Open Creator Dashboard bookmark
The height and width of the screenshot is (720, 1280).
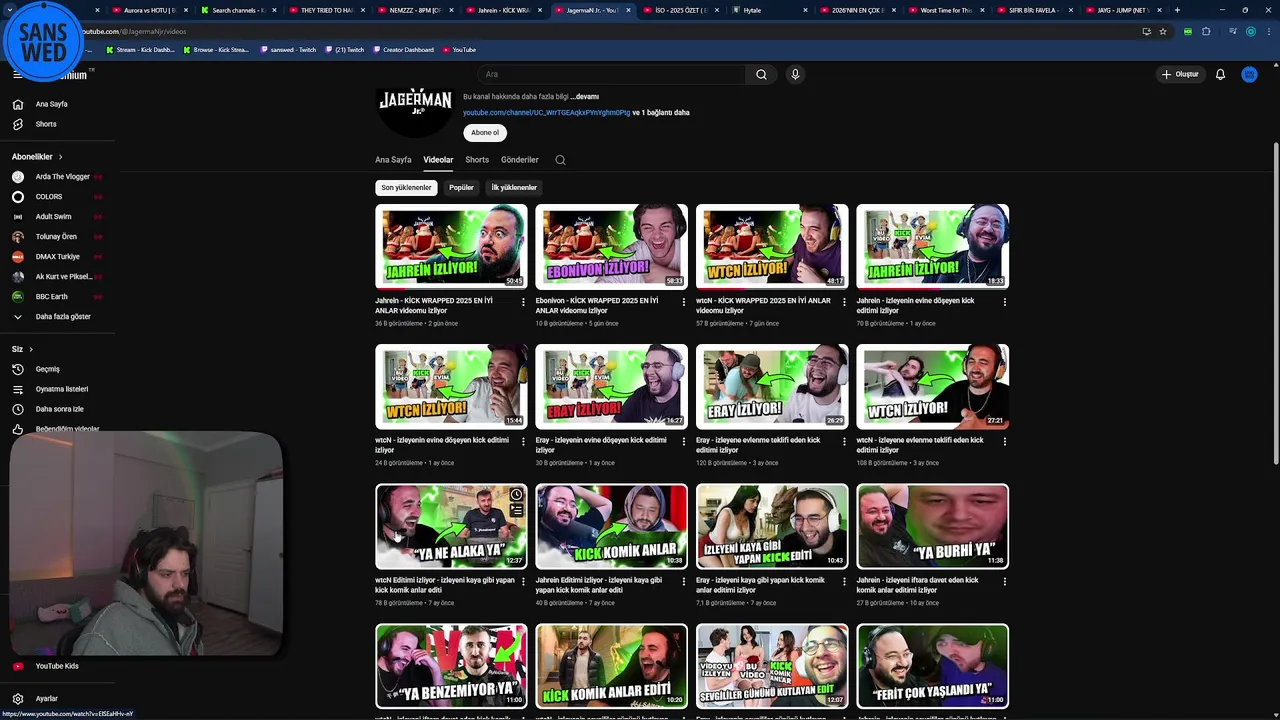point(403,50)
